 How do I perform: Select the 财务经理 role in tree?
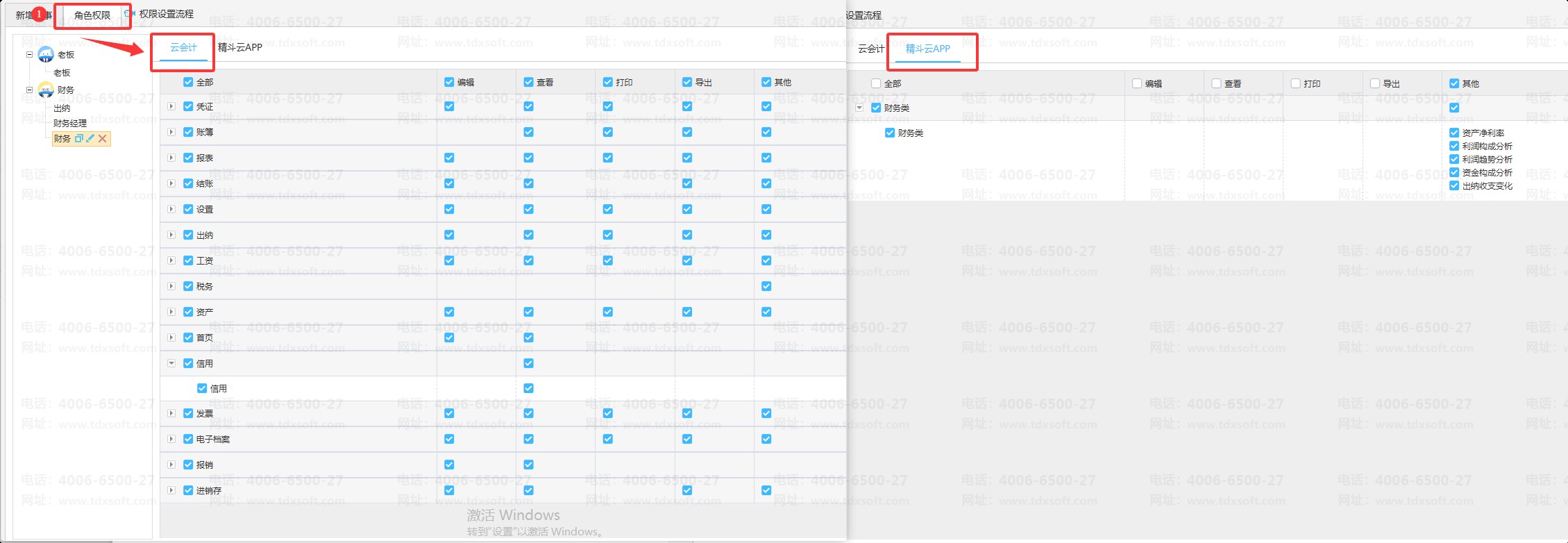[70, 123]
